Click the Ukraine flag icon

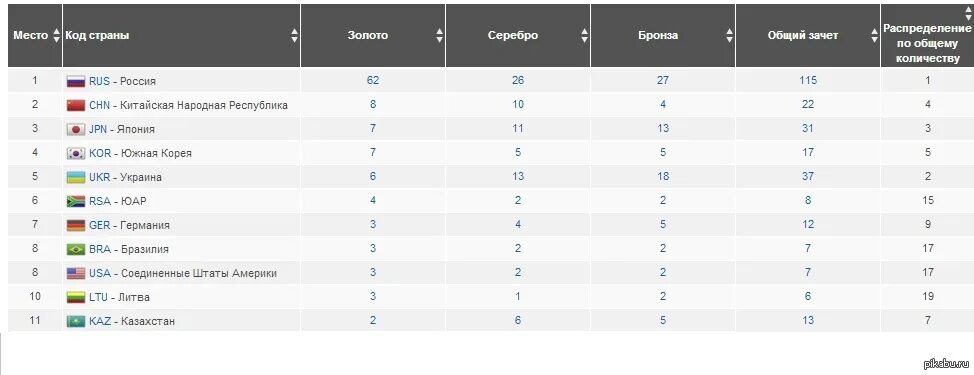[75, 178]
